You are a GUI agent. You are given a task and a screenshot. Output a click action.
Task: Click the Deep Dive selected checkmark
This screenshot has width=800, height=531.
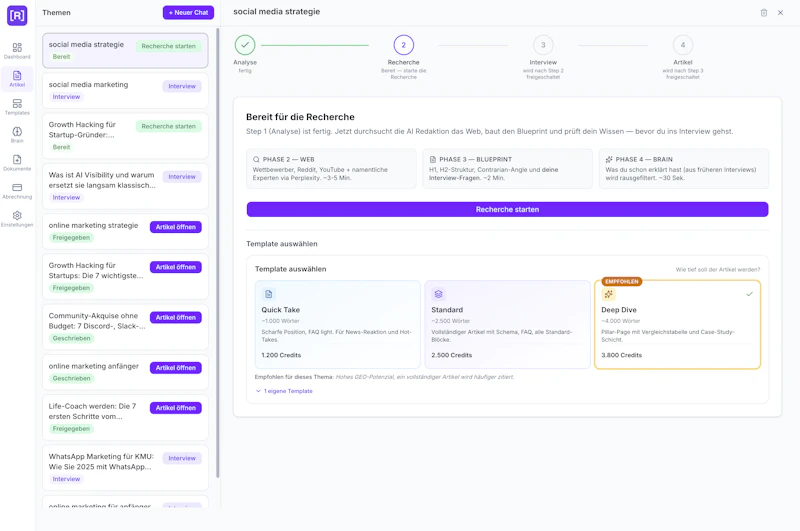[749, 294]
